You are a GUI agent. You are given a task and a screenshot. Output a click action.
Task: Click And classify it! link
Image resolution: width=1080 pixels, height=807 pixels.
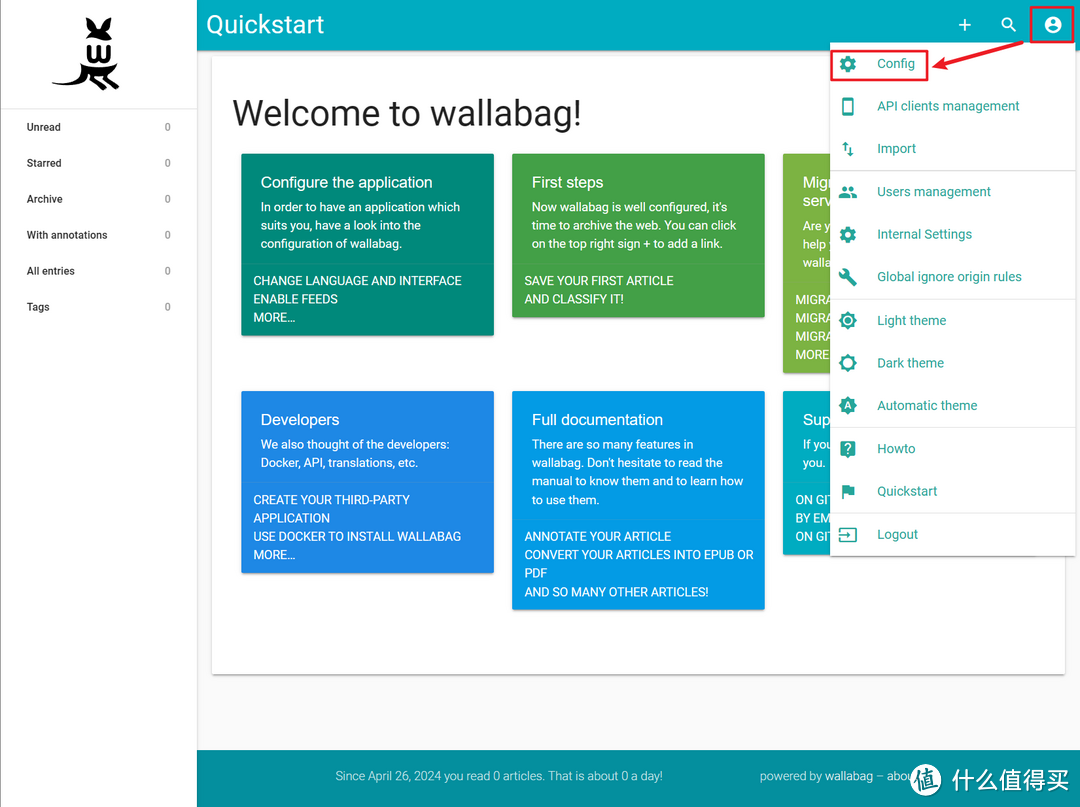tap(574, 300)
